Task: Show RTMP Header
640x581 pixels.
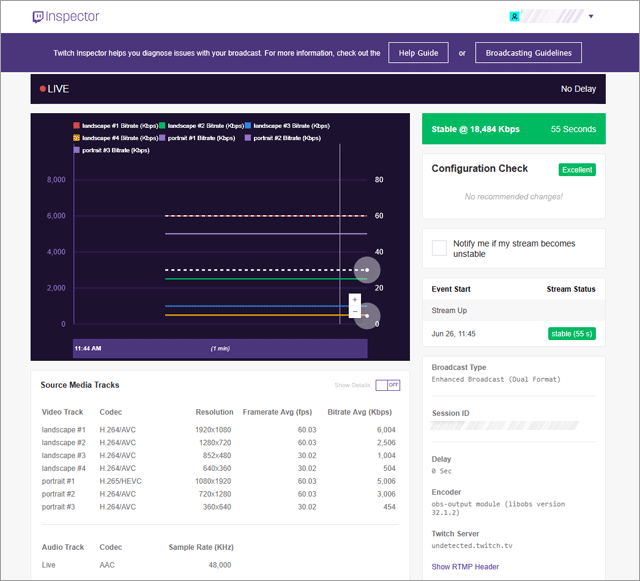Action: click(465, 567)
